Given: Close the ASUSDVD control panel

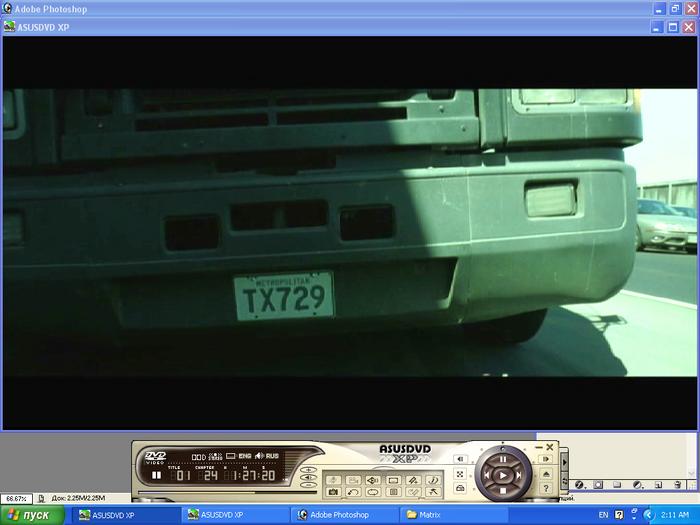Looking at the screenshot, I should coord(550,447).
